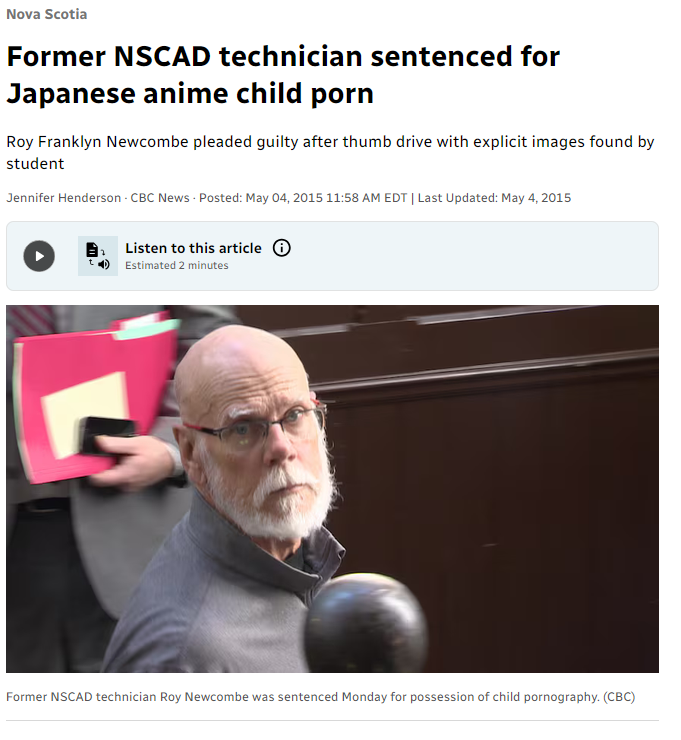Screen dimensions: 681x740
Task: Open the main article courtroom photo
Action: [332, 488]
